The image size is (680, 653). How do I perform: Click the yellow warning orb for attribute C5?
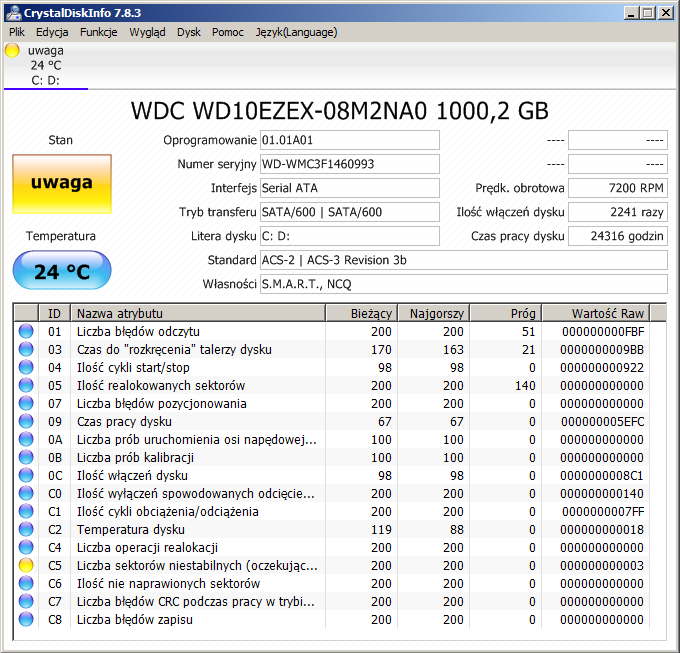pos(26,565)
